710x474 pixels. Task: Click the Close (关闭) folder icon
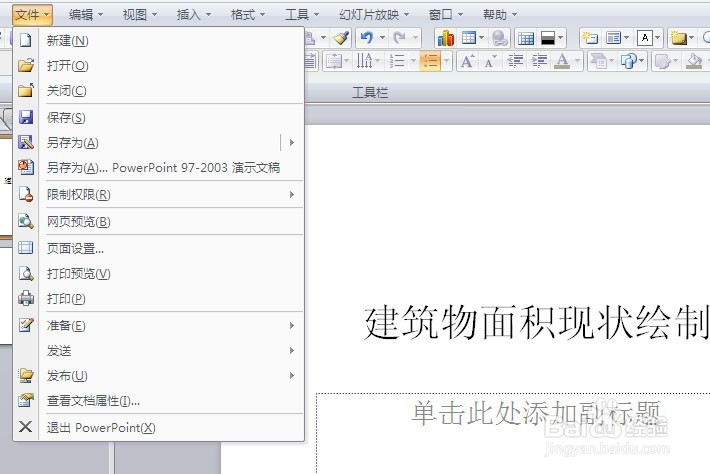[26, 90]
